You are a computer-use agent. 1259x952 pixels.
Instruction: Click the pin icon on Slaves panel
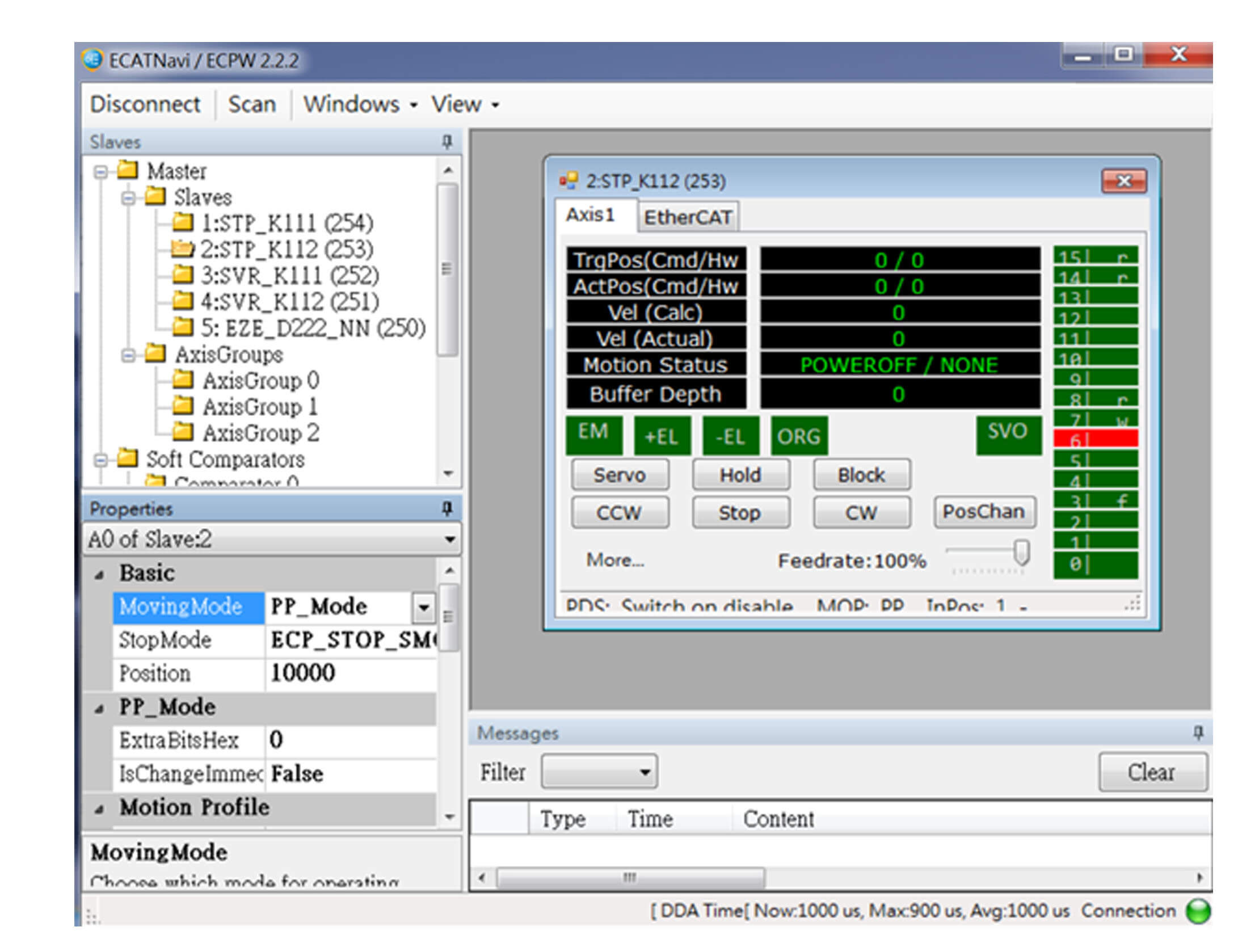pyautogui.click(x=447, y=141)
